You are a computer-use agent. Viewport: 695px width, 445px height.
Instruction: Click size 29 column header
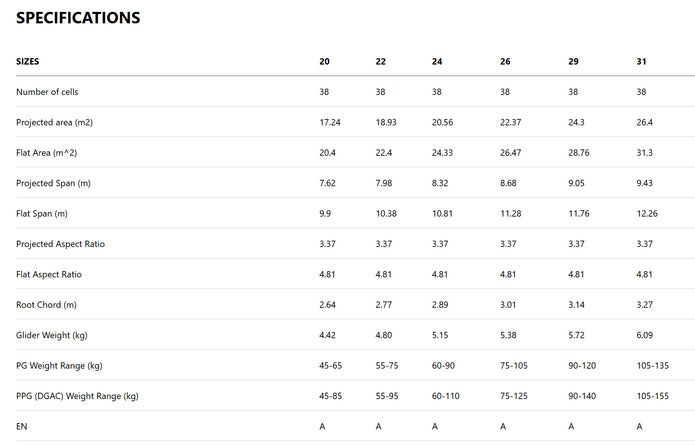tap(573, 61)
